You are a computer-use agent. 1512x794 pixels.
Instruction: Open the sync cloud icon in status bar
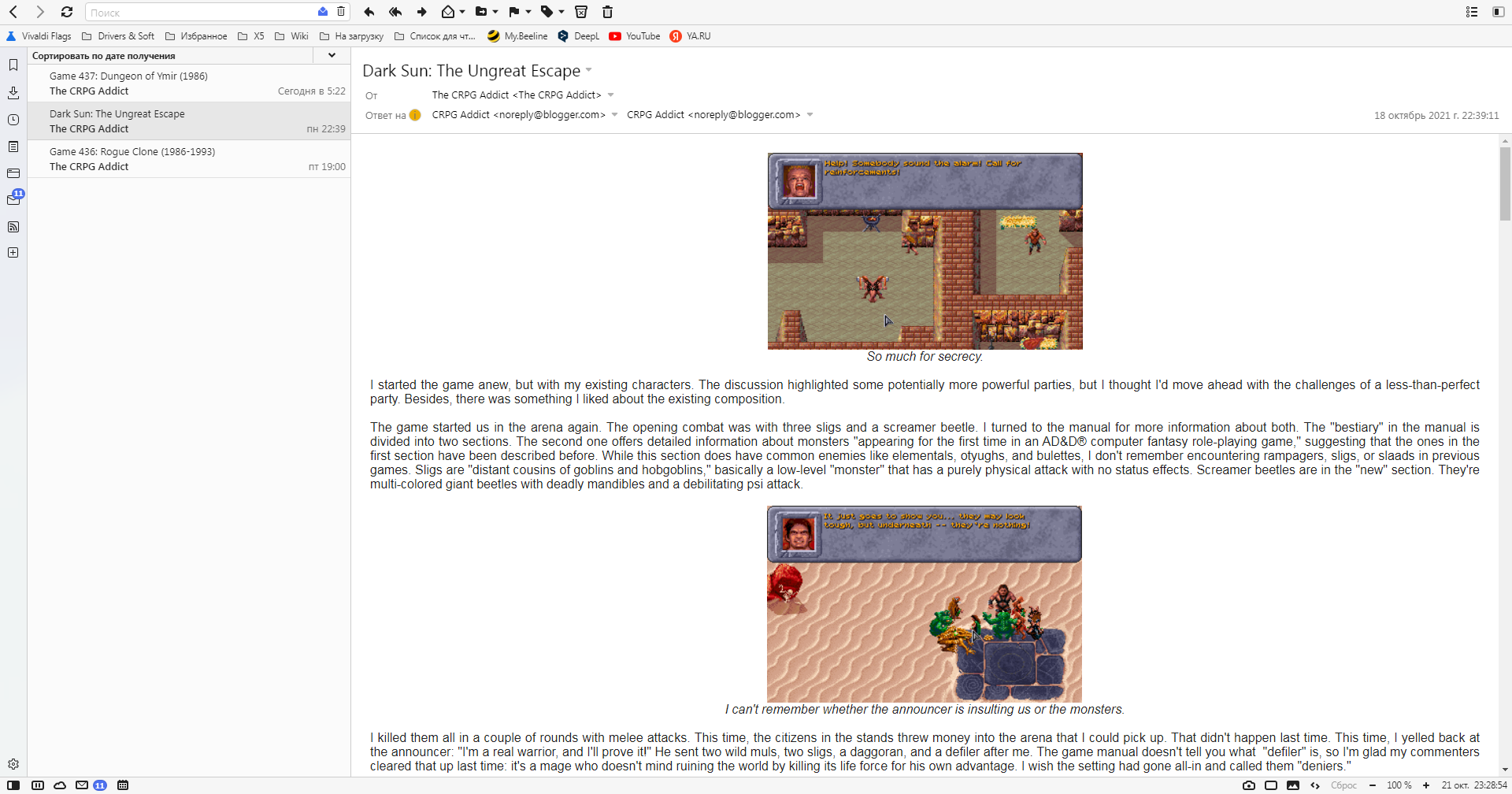coord(60,785)
